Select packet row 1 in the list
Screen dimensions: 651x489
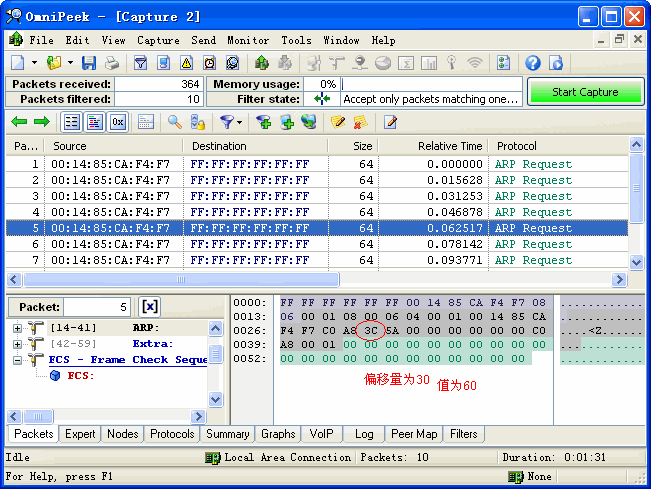pos(316,164)
